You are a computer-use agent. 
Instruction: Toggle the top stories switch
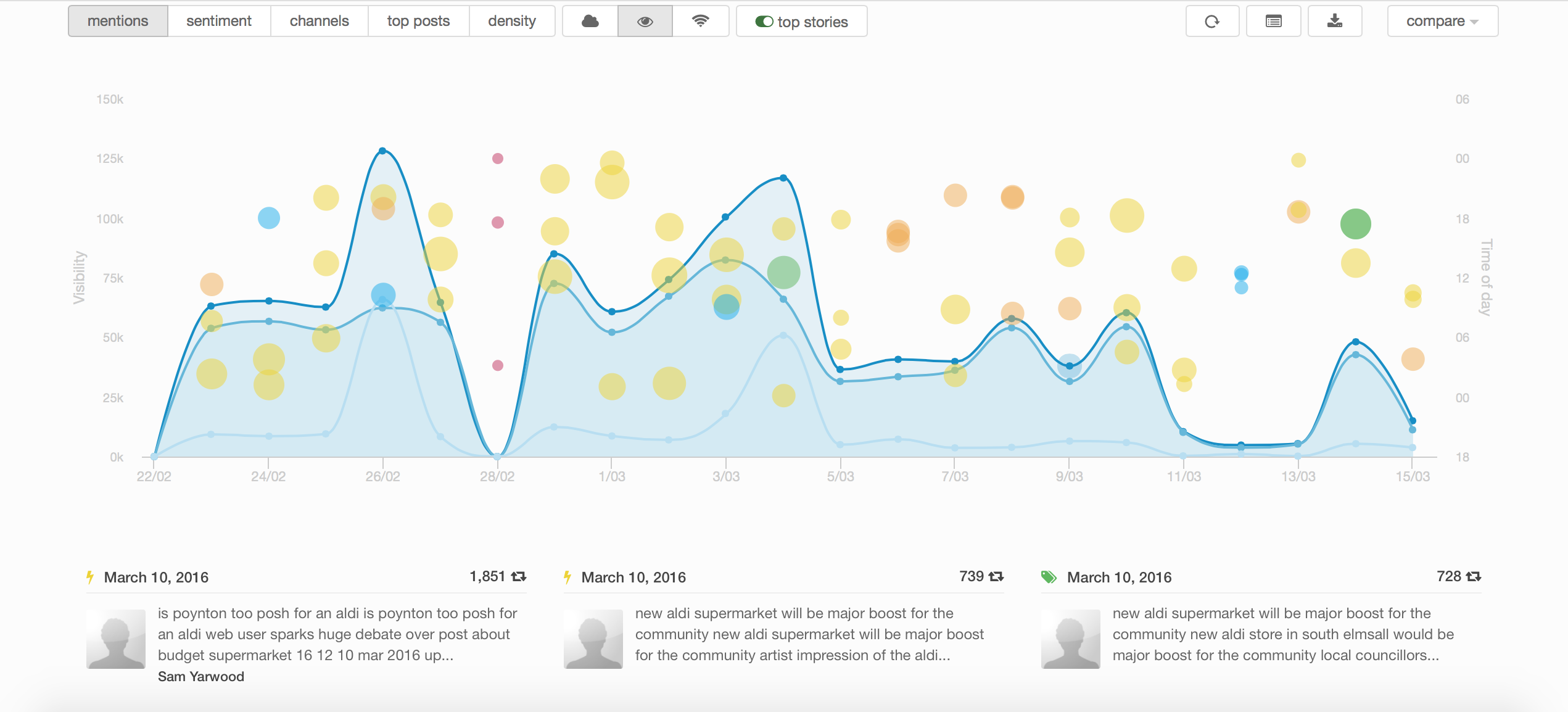[764, 22]
